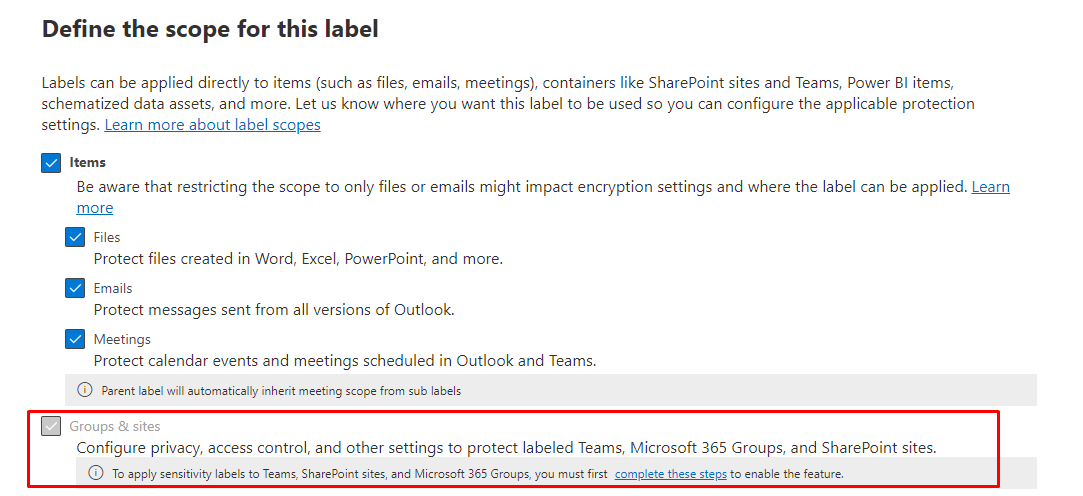Click info icon beside Parent label notice
The width and height of the screenshot is (1083, 496).
85,390
